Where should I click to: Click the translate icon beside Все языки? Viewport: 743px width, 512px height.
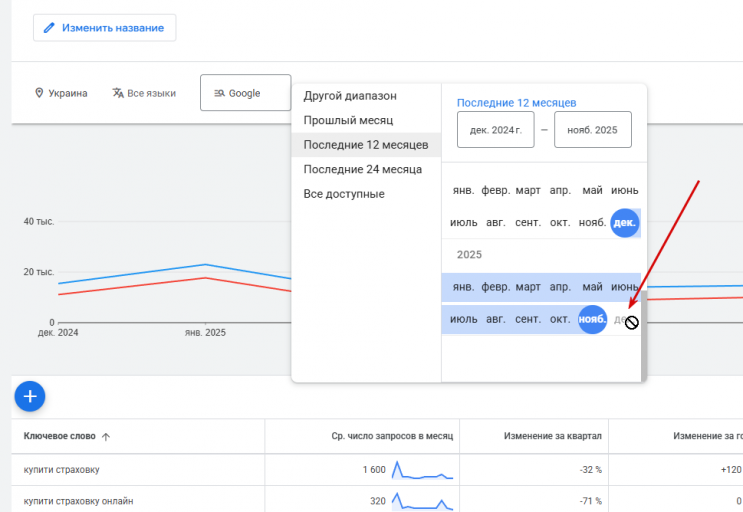(x=118, y=93)
